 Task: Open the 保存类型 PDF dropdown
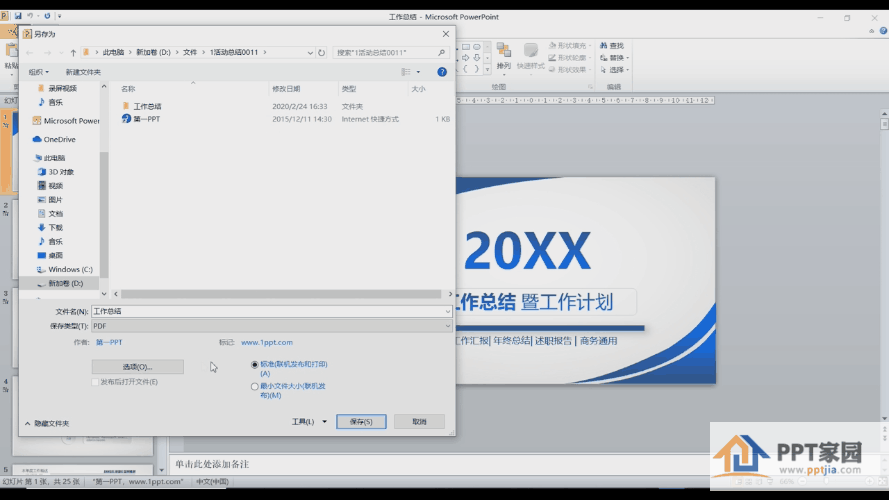(272, 326)
